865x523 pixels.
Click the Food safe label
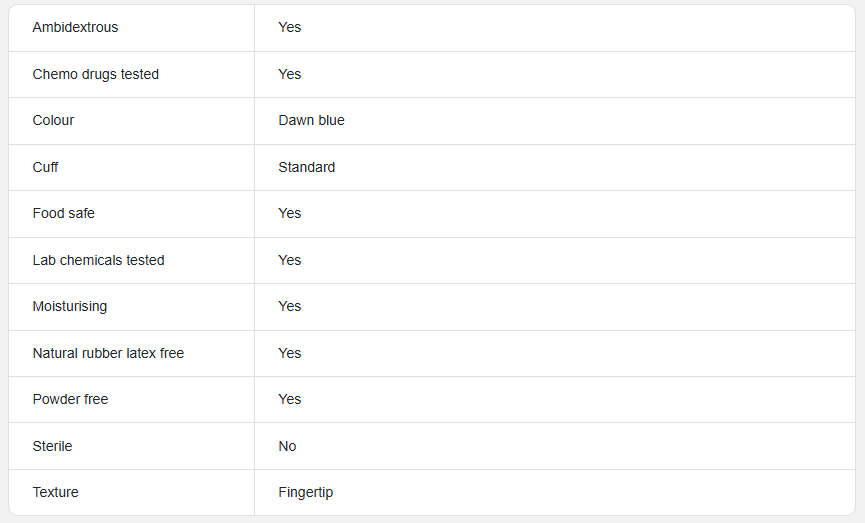click(63, 214)
